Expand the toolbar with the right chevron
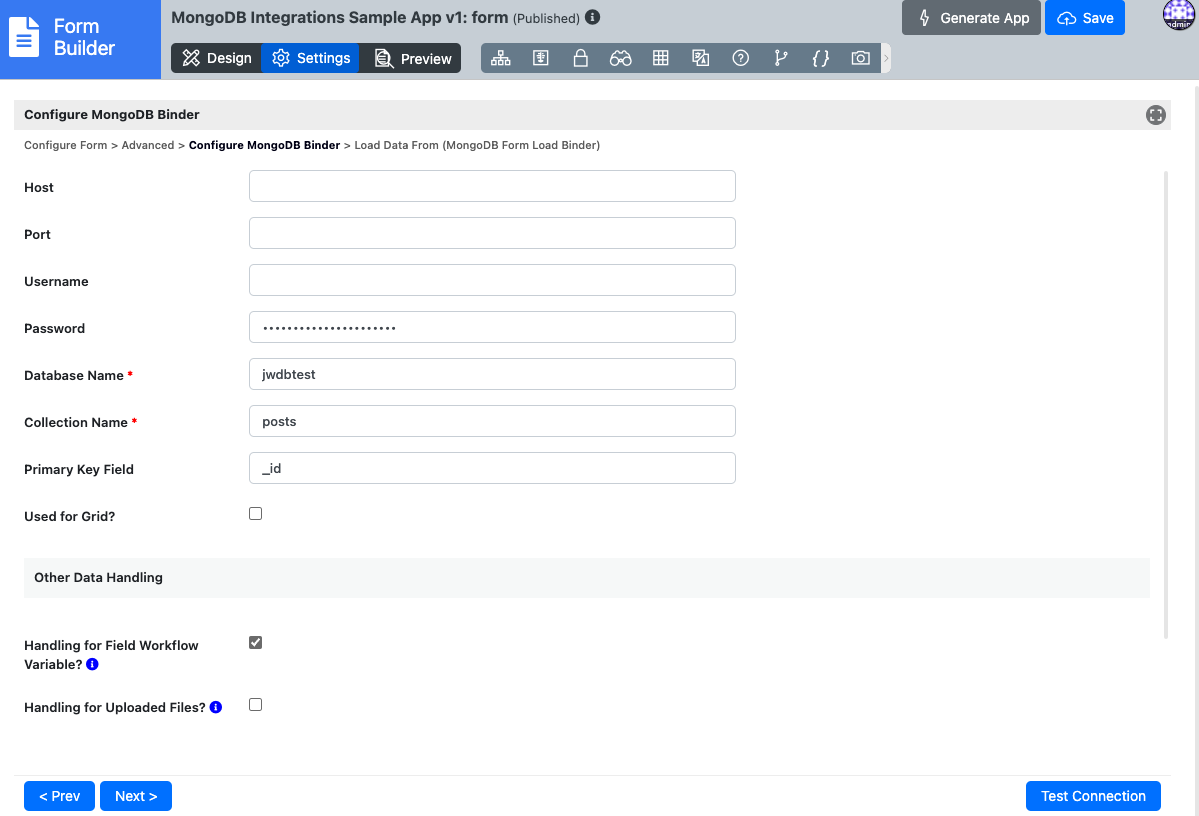This screenshot has height=816, width=1199. (886, 58)
